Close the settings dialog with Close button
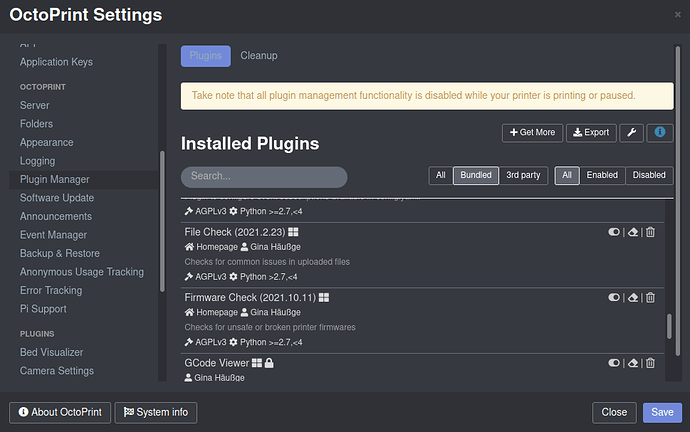 (x=614, y=413)
